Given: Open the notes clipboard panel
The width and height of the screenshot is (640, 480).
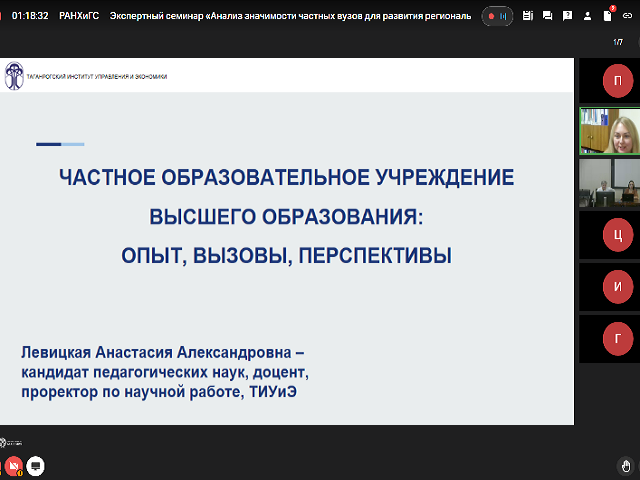Looking at the screenshot, I should pos(528,16).
